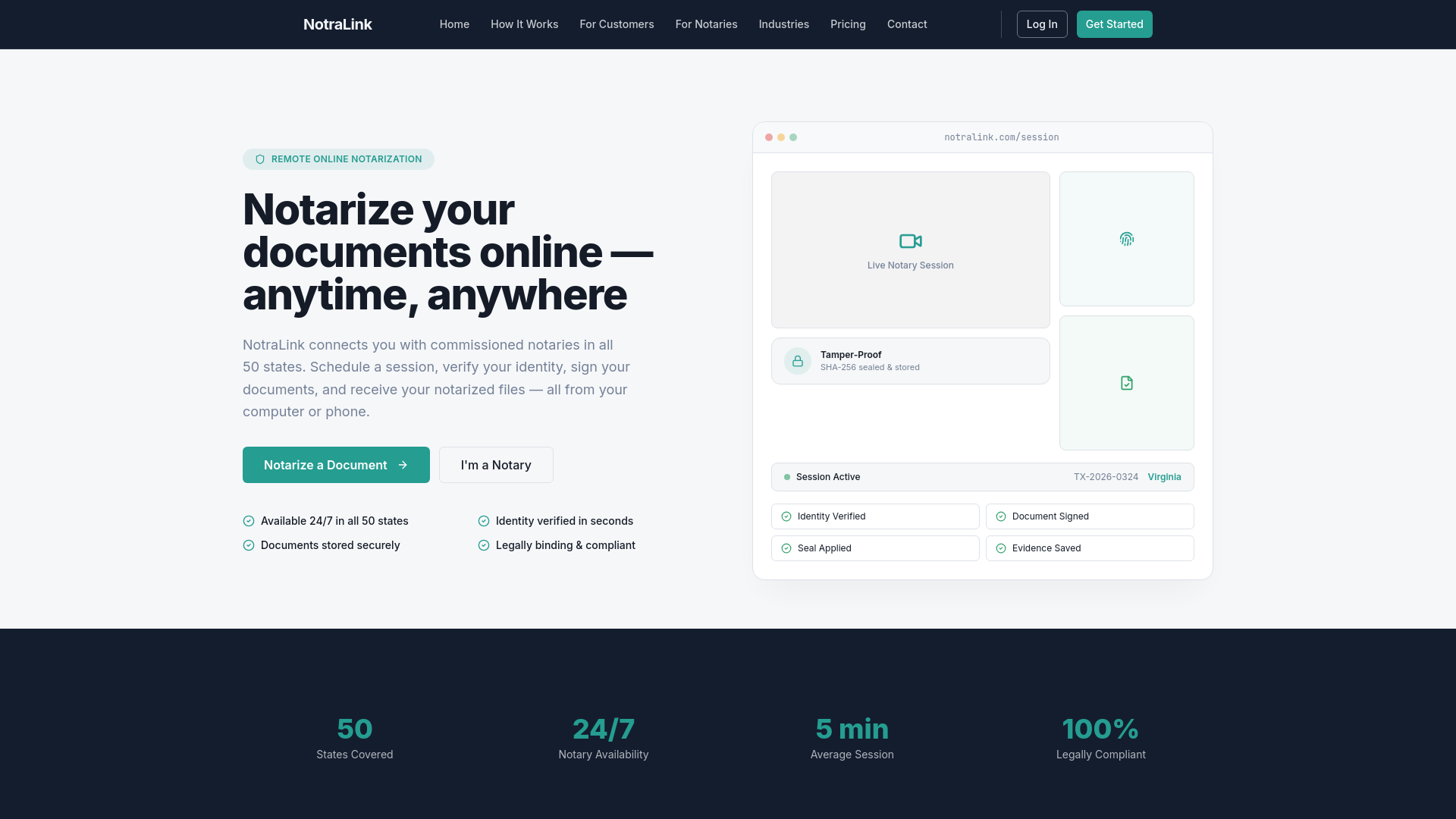Click the Seal Applied text
The width and height of the screenshot is (1456, 819).
tap(824, 548)
